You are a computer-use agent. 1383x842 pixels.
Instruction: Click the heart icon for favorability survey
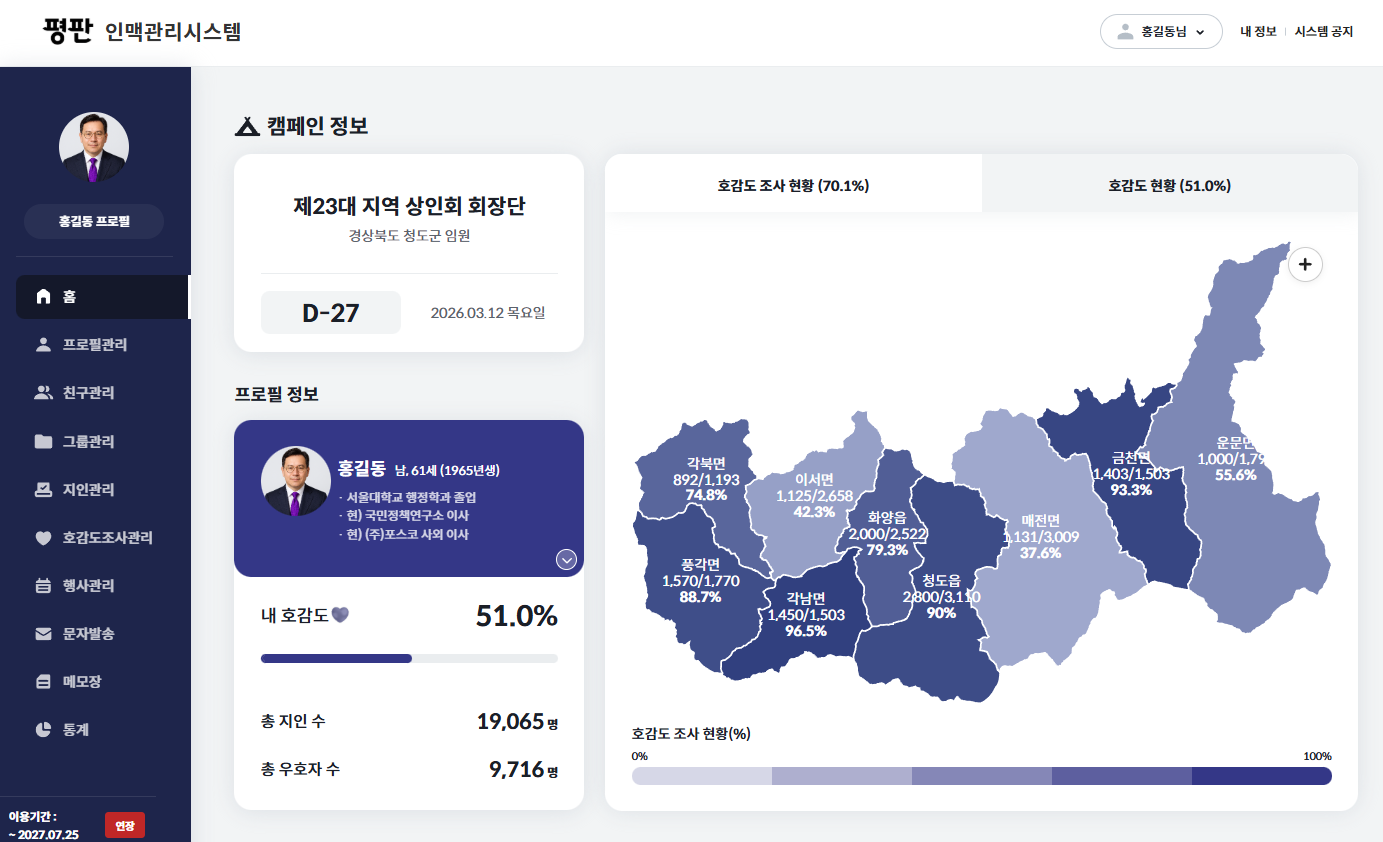43,538
